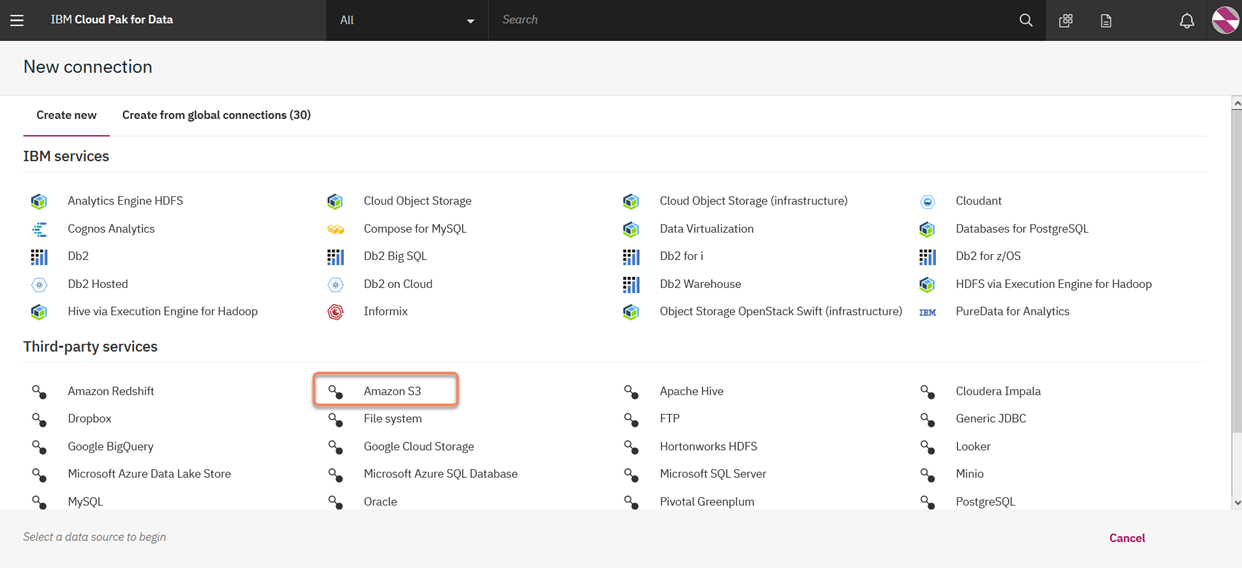Click the Databases for PostgreSQL icon

[927, 229]
